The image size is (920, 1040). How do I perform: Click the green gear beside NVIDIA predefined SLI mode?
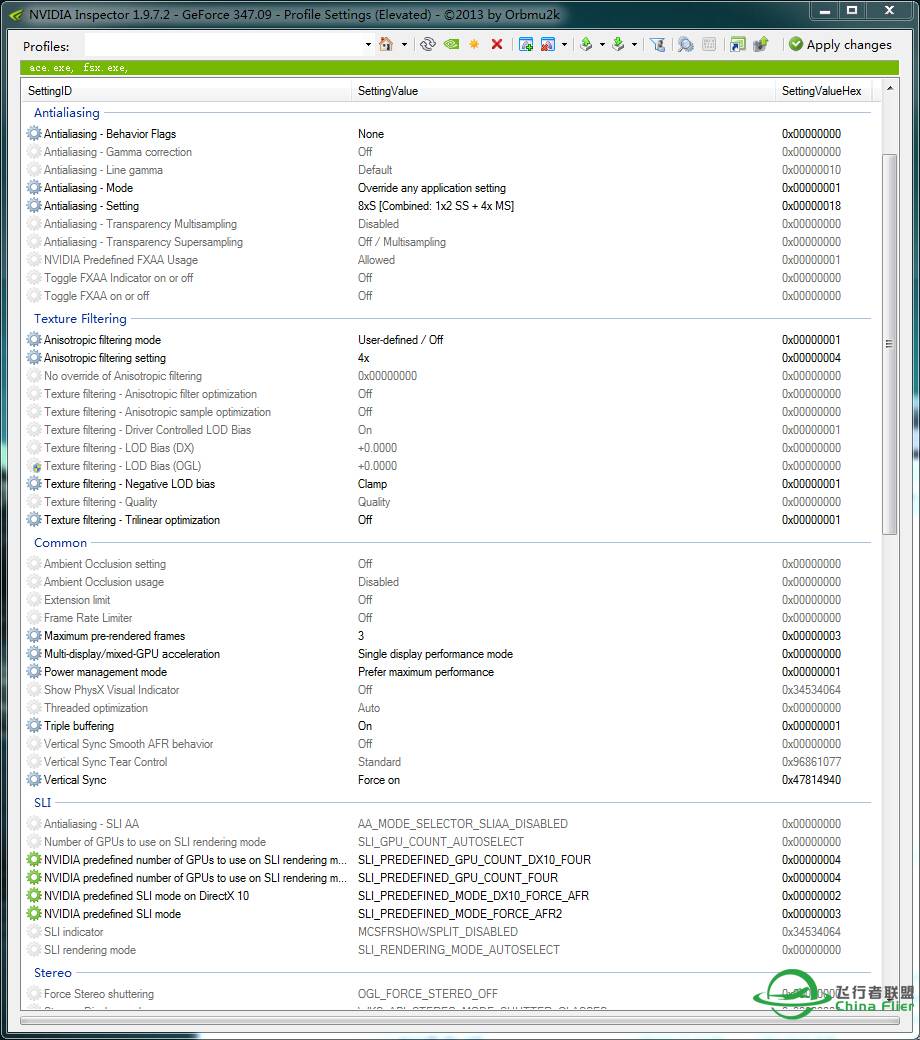[x=34, y=913]
